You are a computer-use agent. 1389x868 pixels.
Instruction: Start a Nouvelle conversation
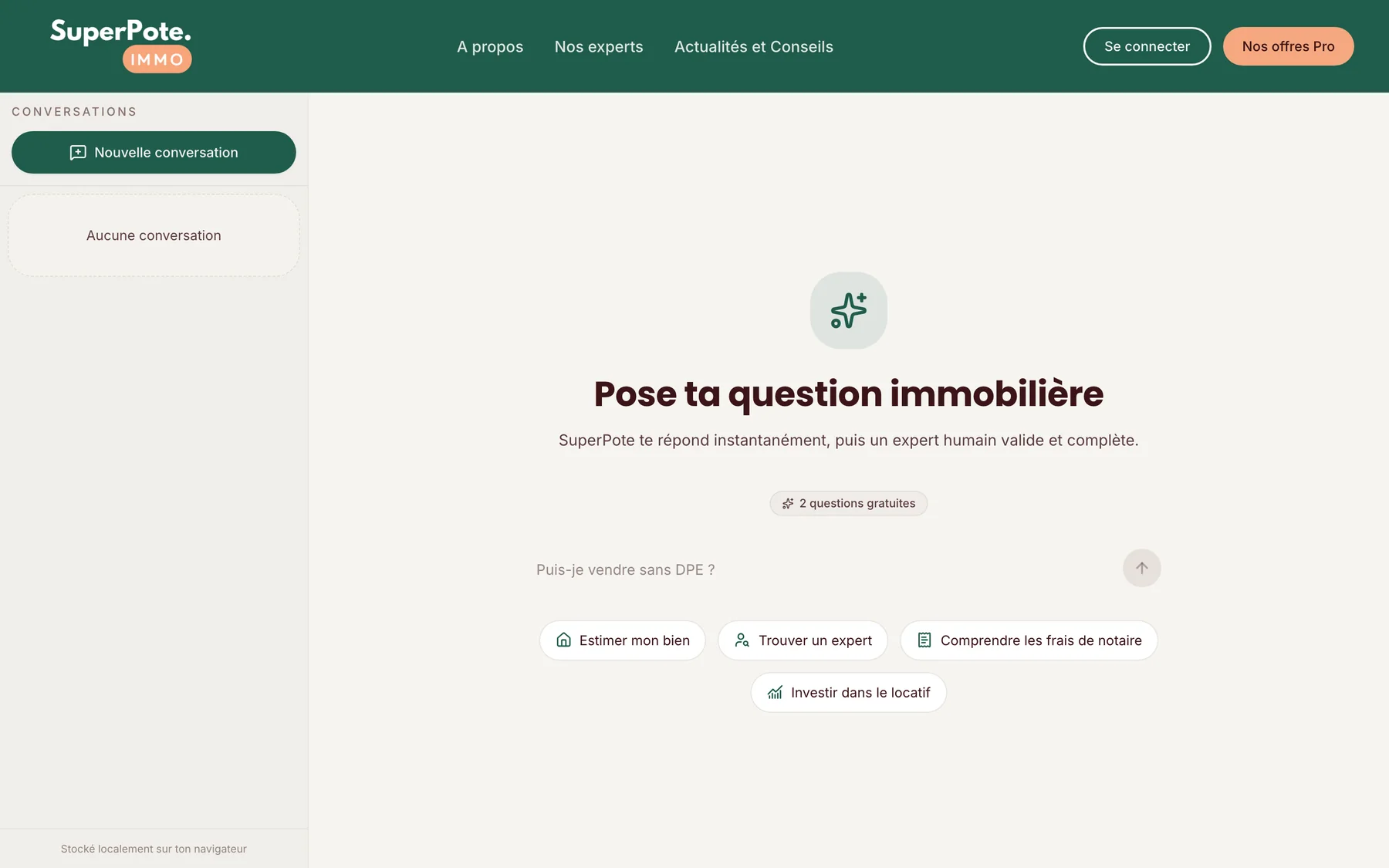pyautogui.click(x=154, y=152)
